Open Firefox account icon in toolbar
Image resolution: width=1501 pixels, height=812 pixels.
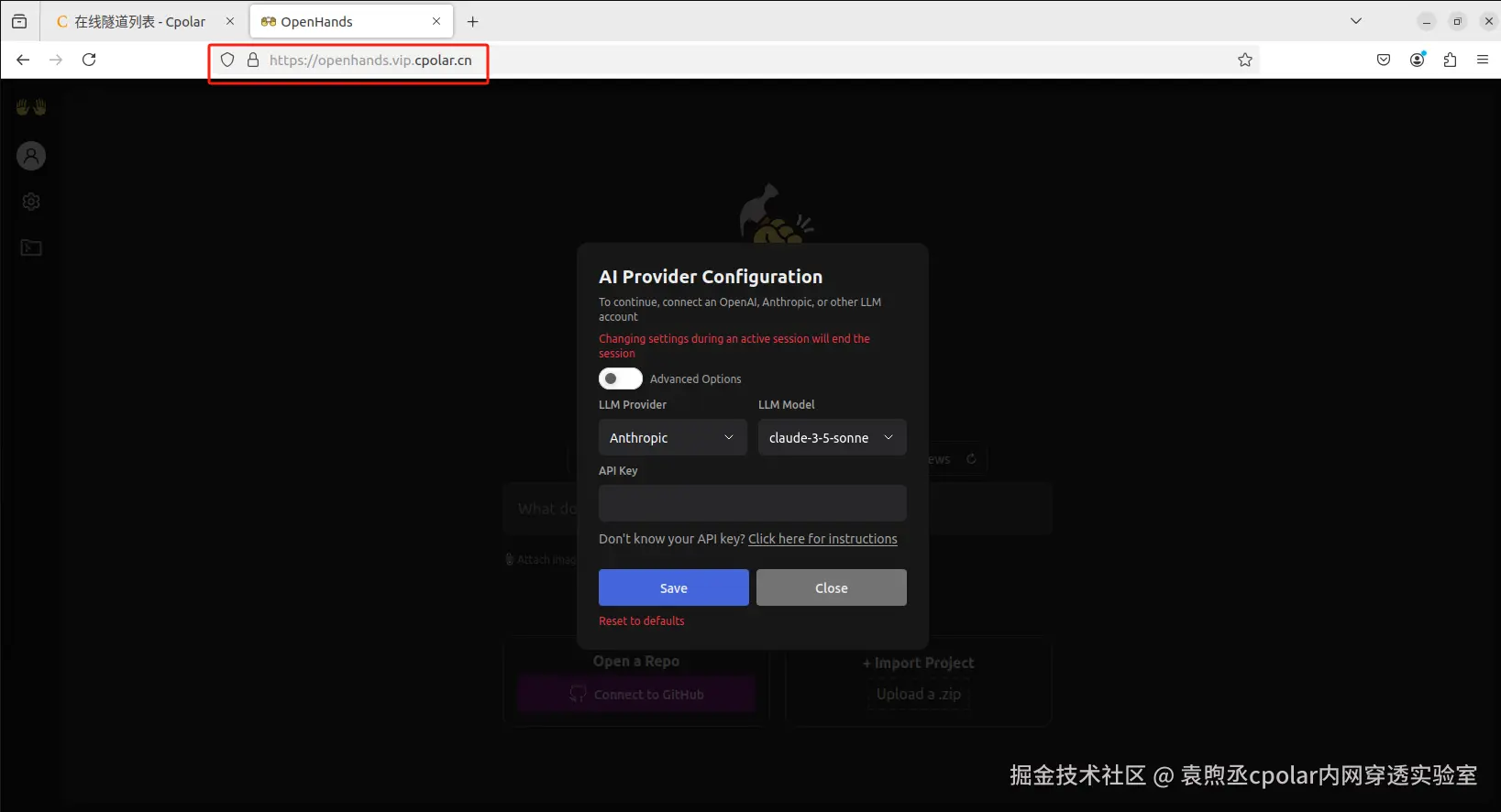[x=1418, y=60]
